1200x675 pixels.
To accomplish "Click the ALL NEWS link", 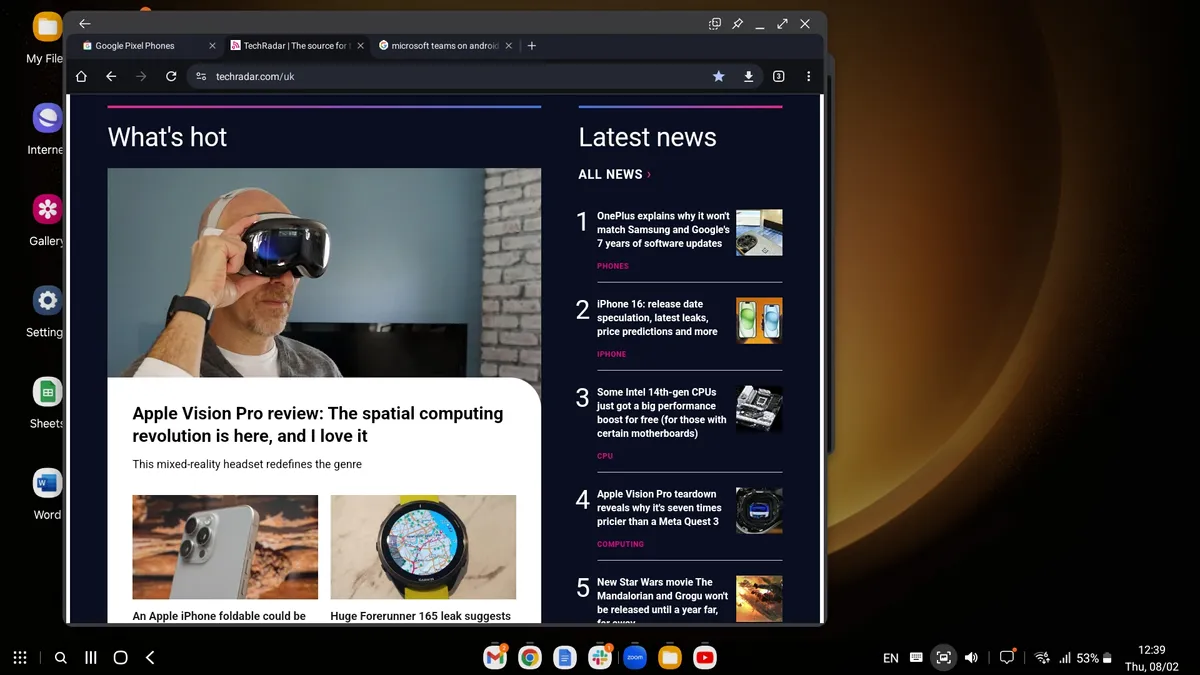I will coord(613,174).
